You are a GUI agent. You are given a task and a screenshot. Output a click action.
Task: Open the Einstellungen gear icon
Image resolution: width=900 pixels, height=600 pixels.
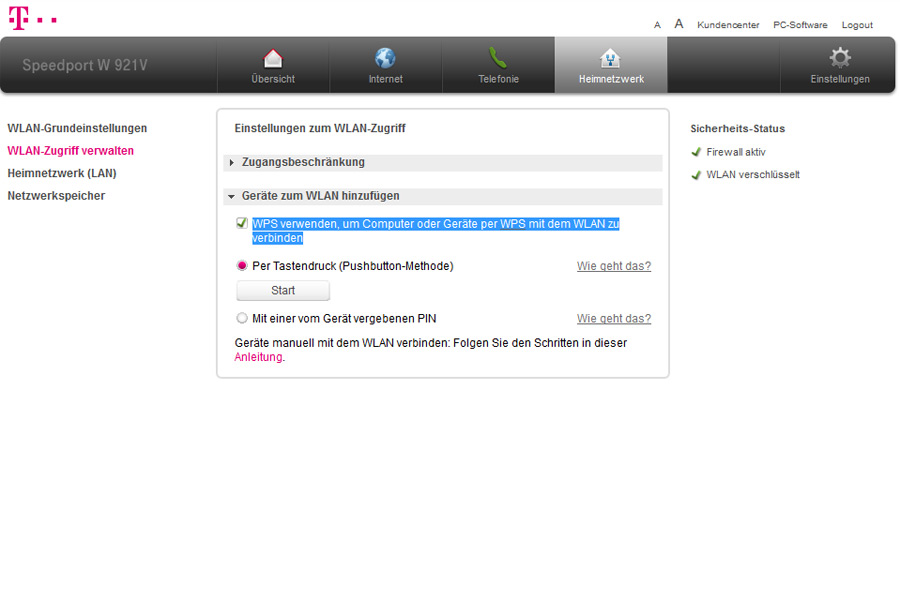(x=840, y=58)
